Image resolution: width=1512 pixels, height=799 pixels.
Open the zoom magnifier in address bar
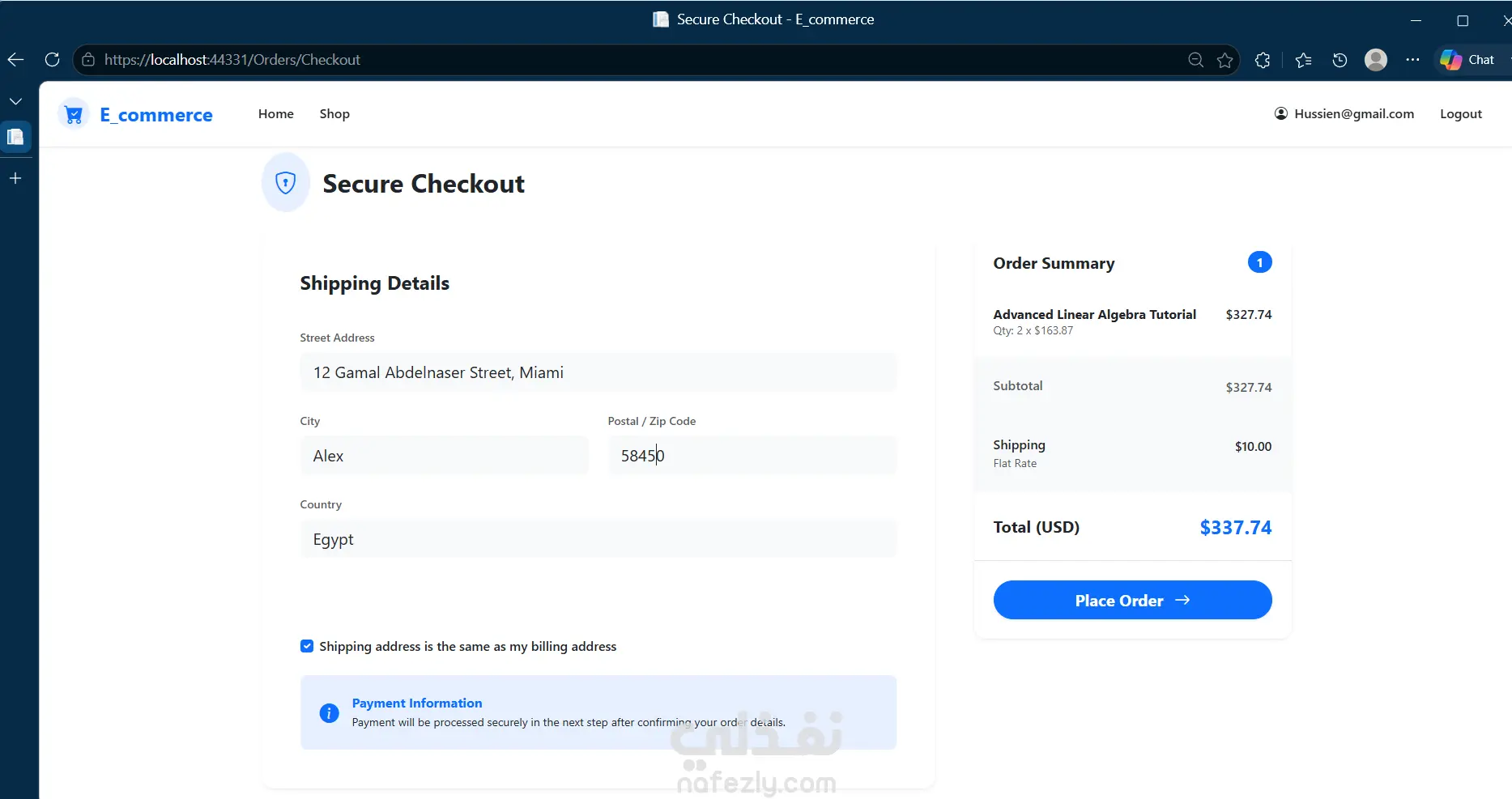point(1195,60)
